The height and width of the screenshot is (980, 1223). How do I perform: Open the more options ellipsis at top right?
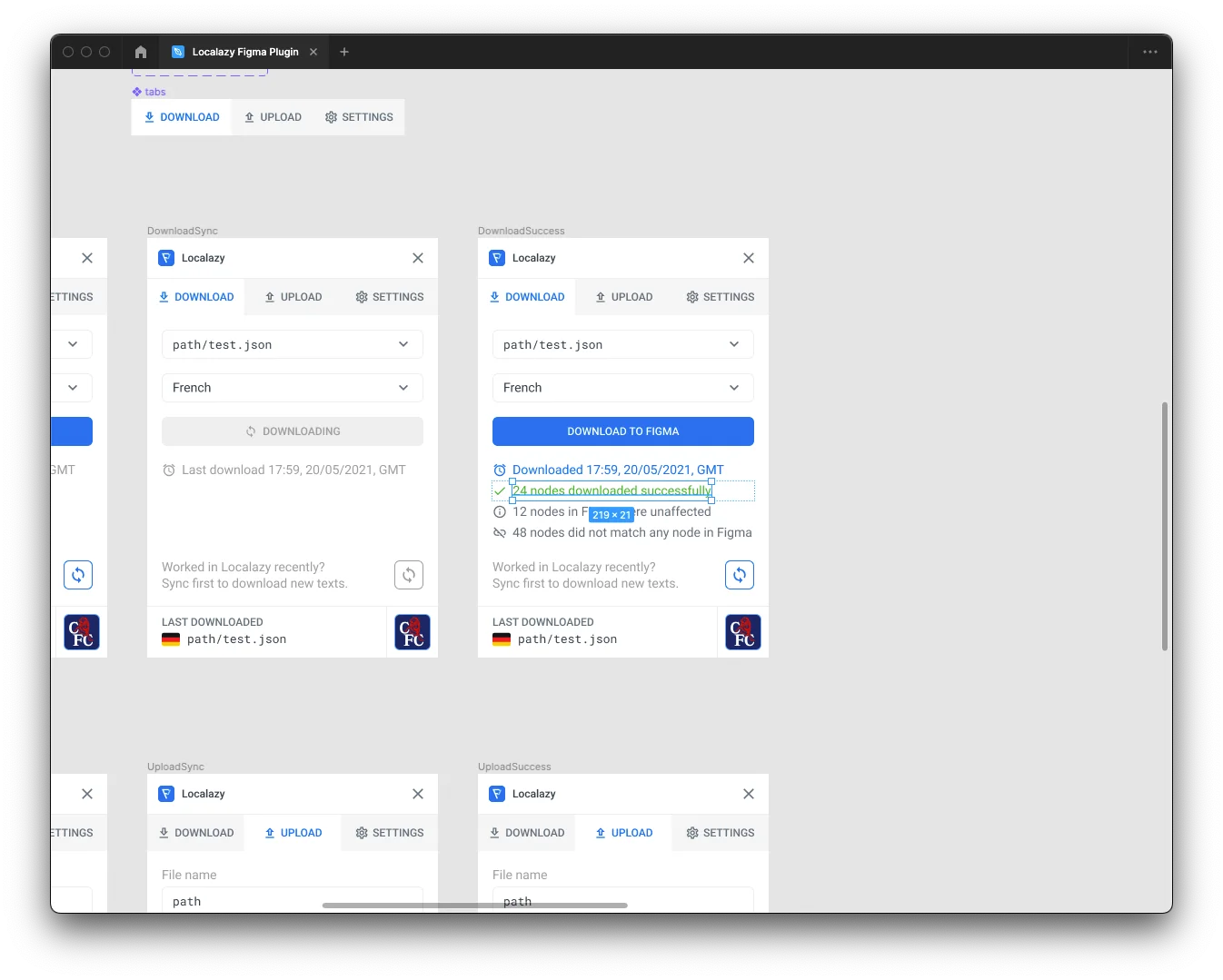[x=1149, y=52]
